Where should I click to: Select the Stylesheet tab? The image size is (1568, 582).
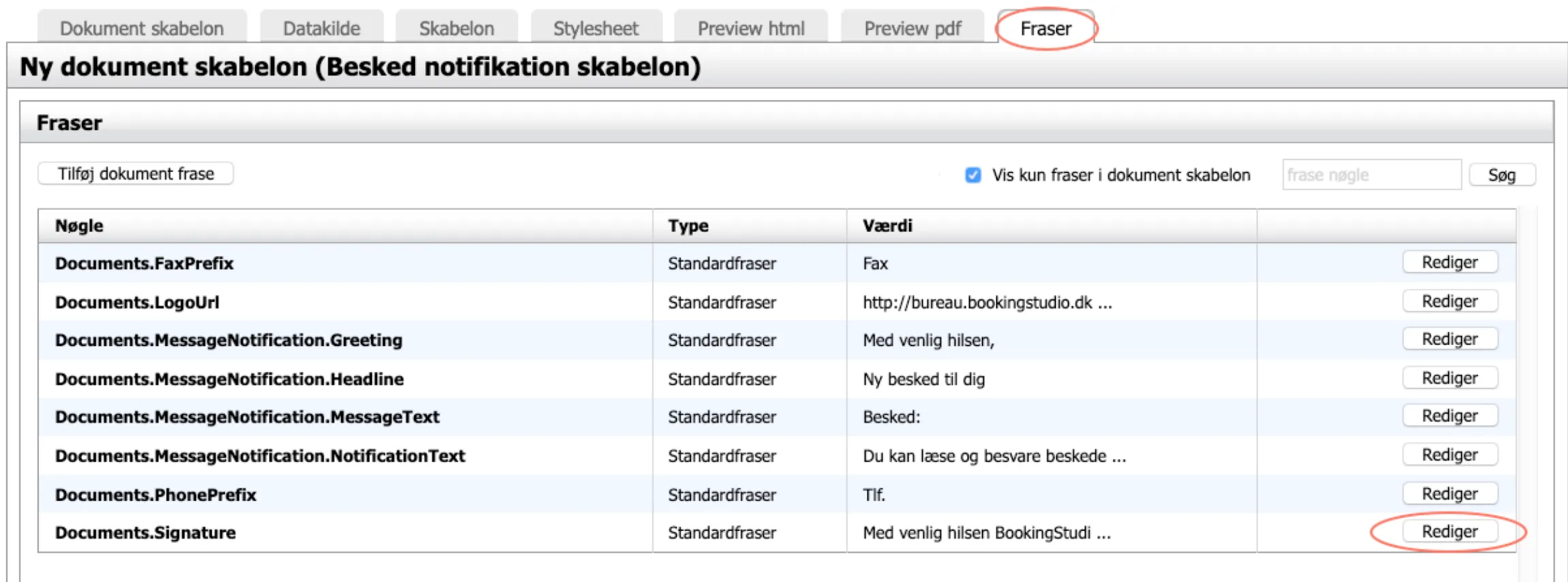coord(596,28)
